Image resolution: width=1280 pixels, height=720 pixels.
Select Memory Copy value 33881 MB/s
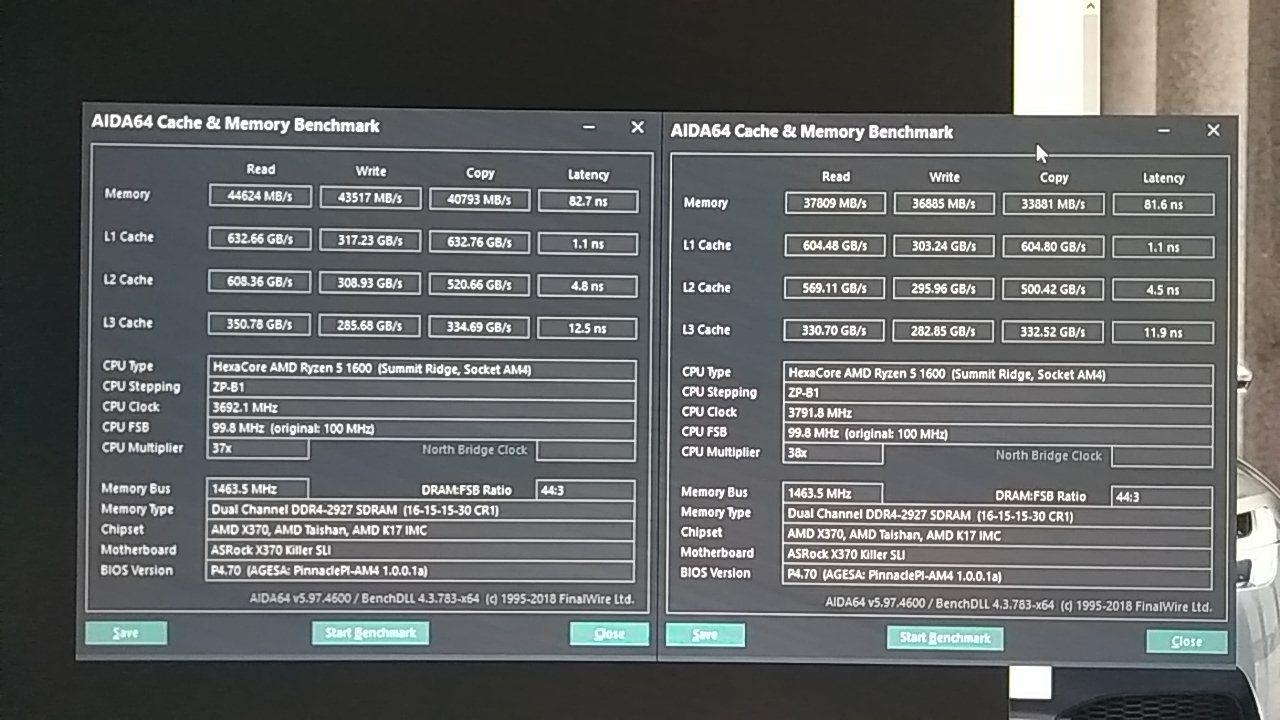[1054, 205]
